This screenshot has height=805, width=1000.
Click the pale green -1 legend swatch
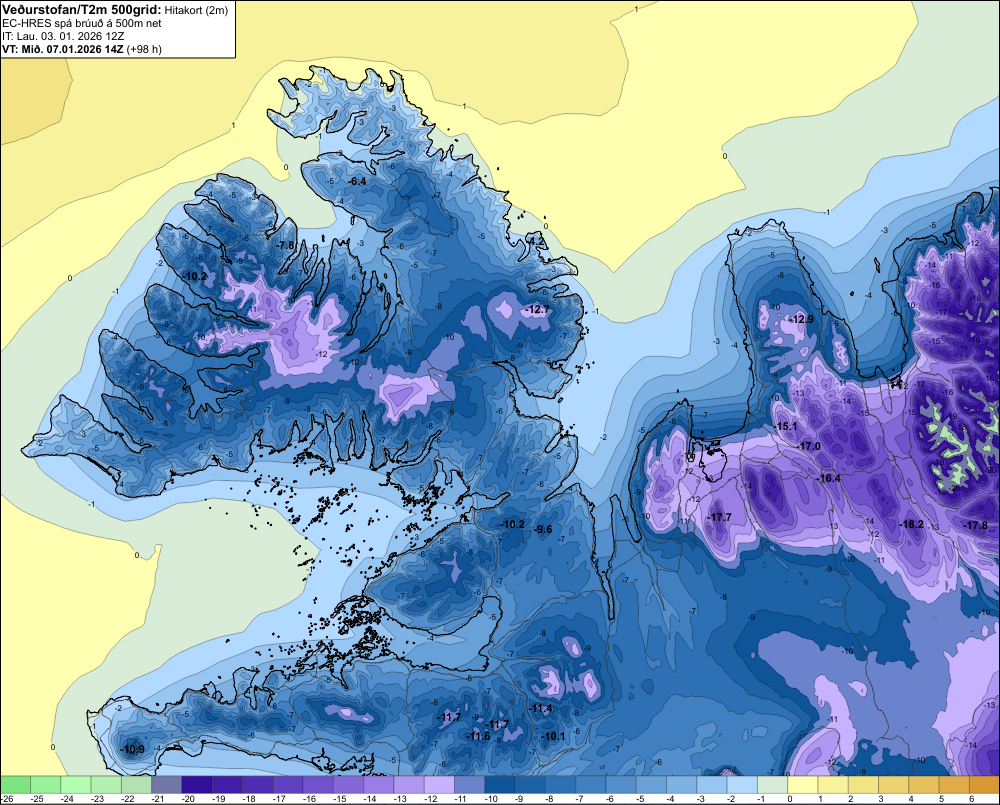tap(773, 784)
